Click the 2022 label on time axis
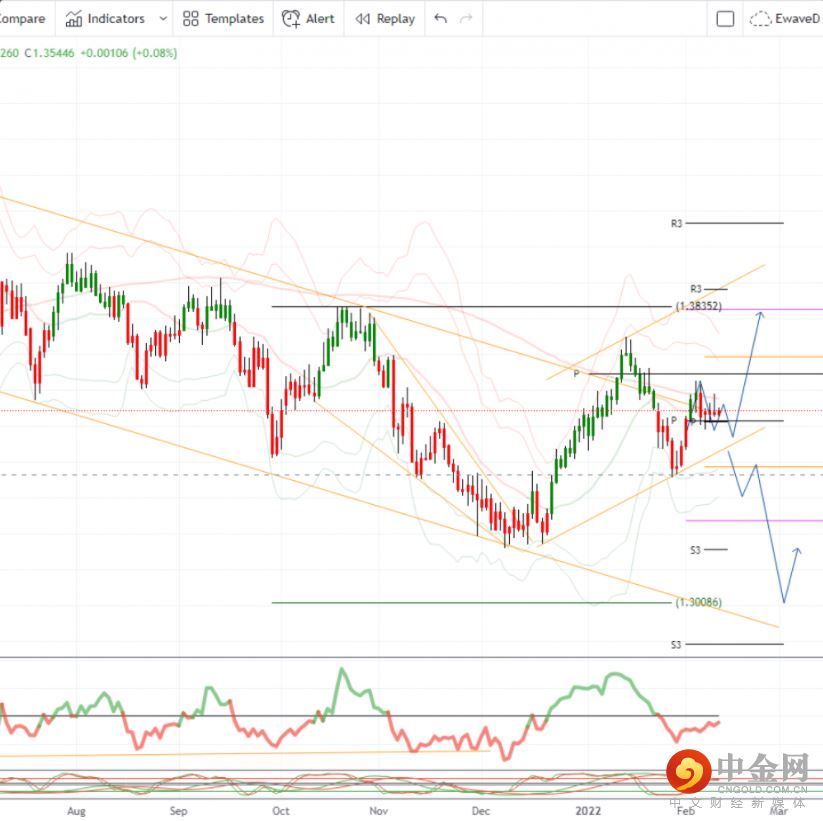This screenshot has height=821, width=823. pos(588,811)
